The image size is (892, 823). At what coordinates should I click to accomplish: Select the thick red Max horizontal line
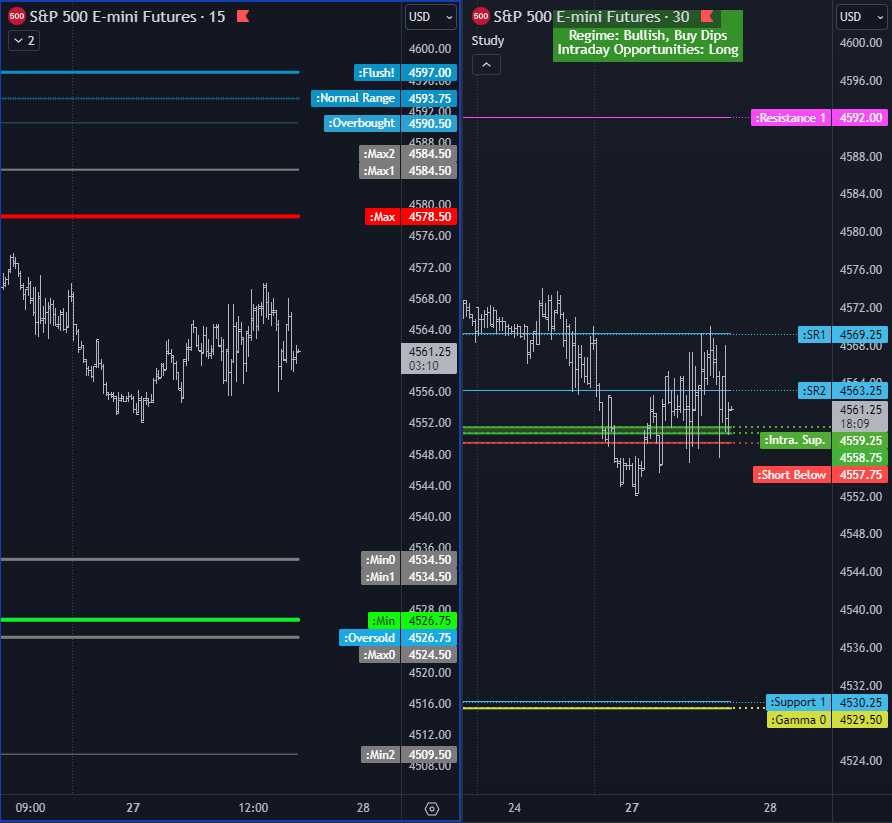tap(150, 216)
